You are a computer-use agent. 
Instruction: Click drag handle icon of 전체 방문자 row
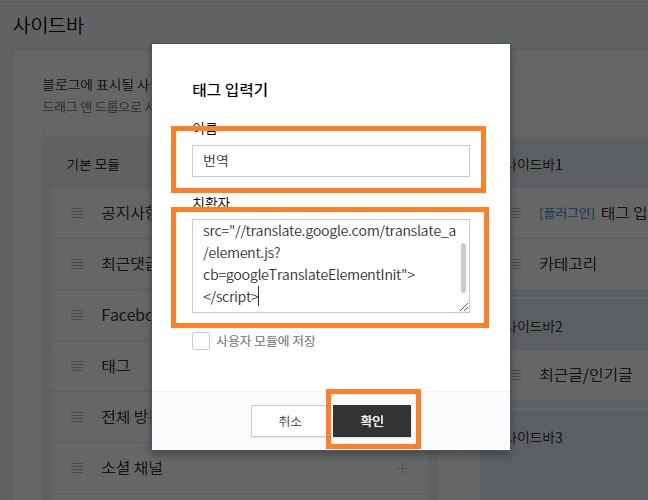coord(77,417)
